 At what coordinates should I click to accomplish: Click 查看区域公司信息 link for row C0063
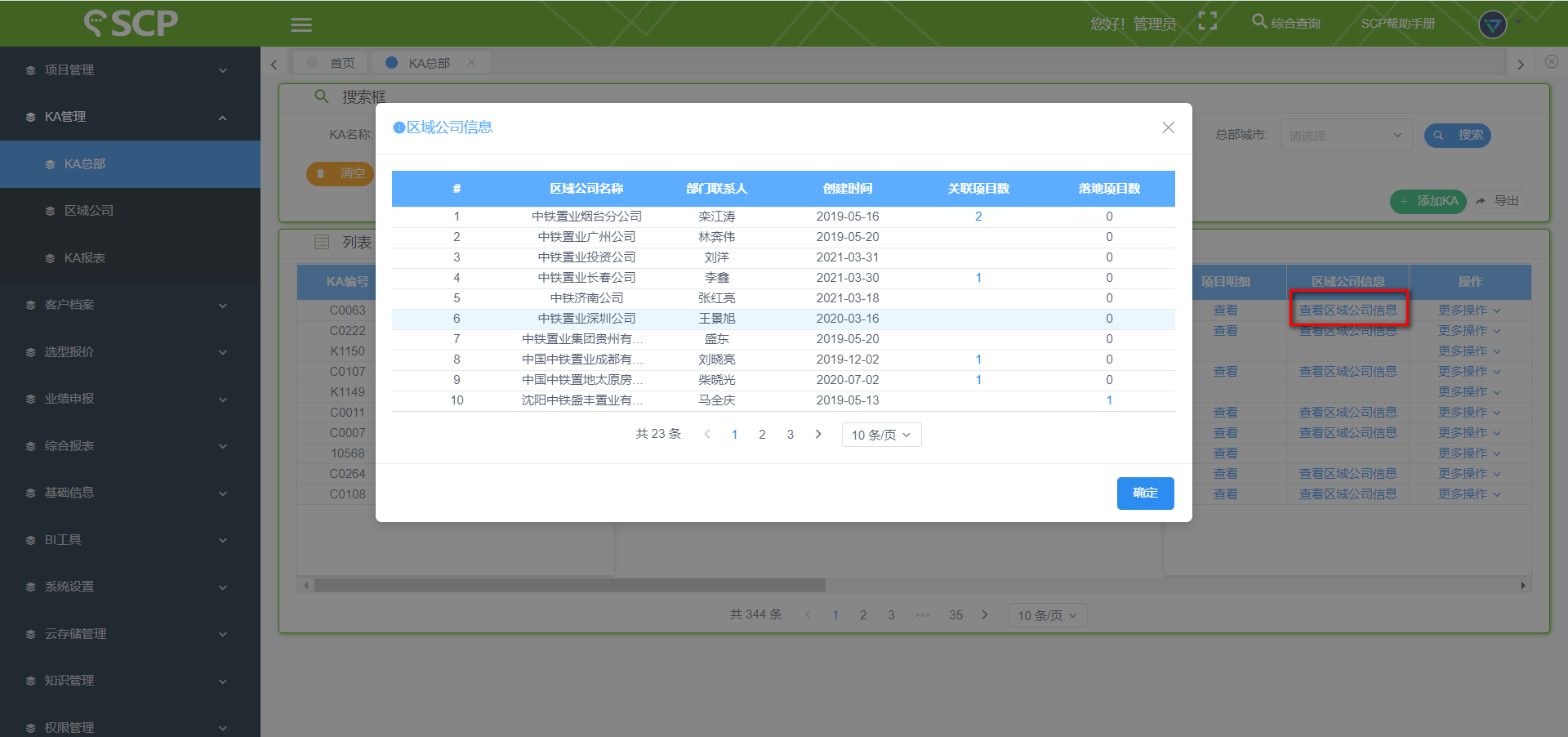click(1348, 310)
